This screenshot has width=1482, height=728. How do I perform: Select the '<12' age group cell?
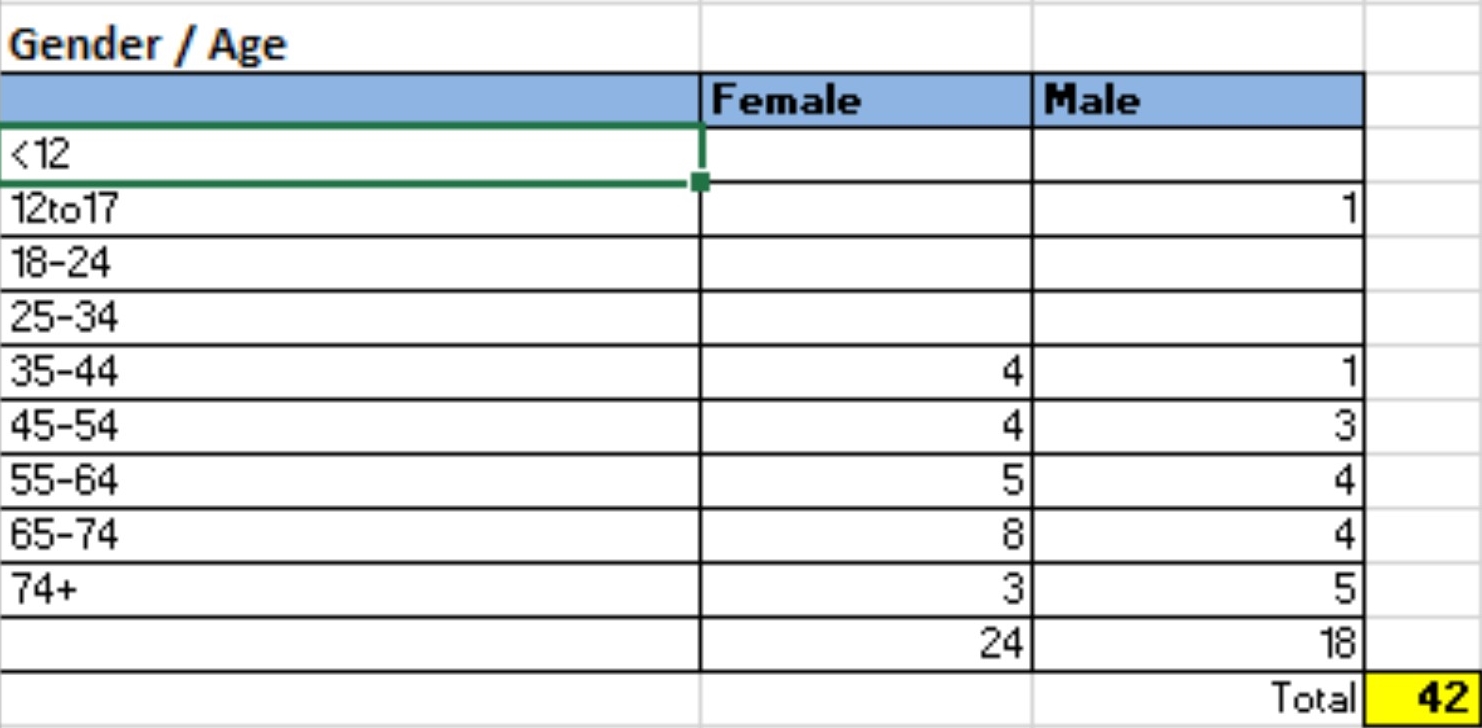coord(350,155)
